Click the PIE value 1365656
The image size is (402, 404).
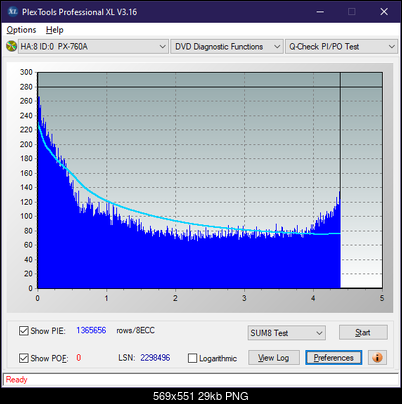(x=91, y=330)
